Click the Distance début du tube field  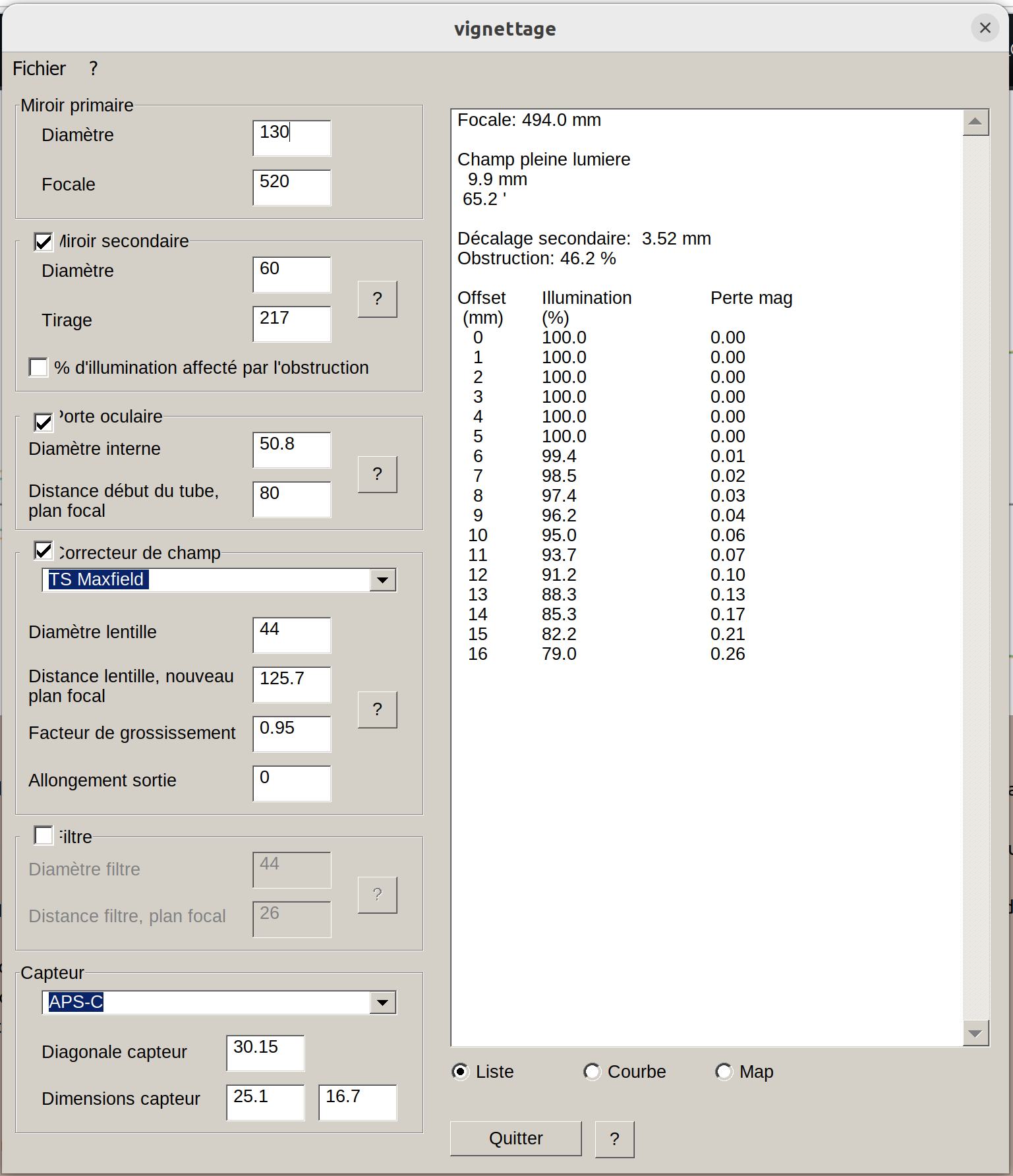(292, 499)
